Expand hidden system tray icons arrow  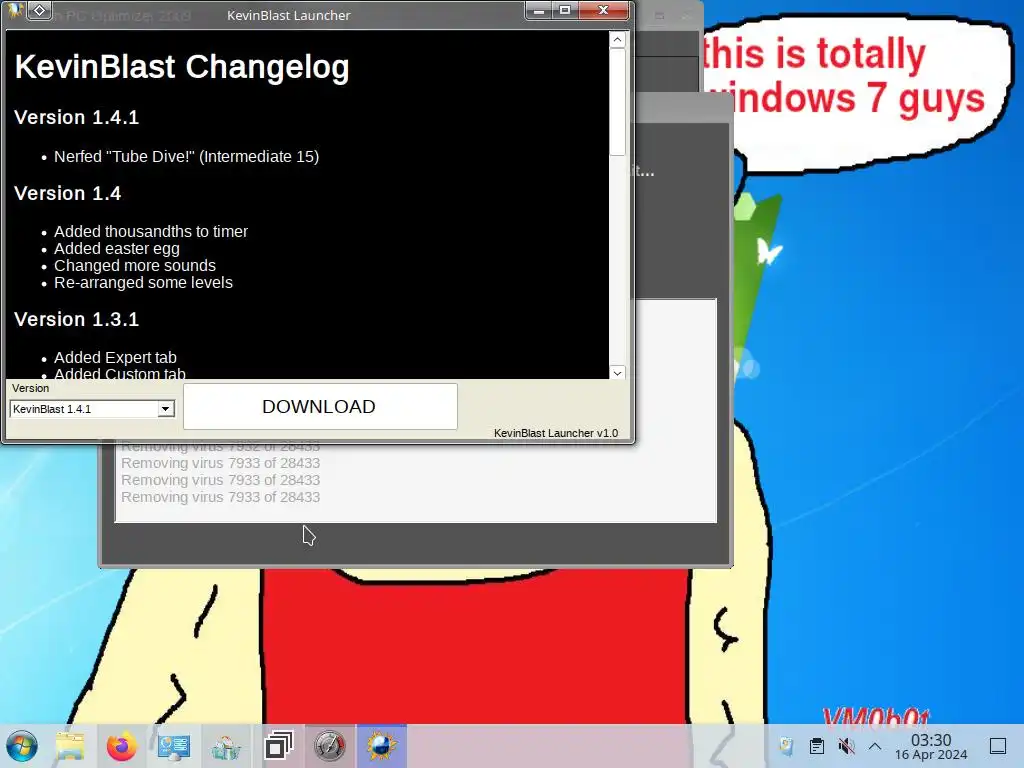coord(875,746)
